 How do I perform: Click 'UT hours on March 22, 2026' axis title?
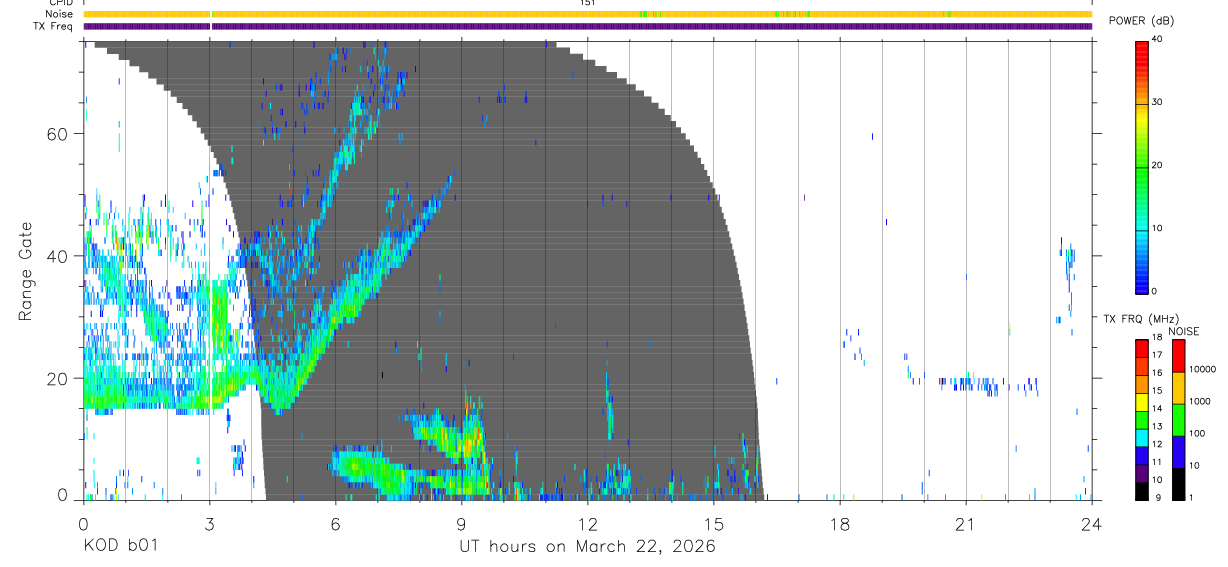click(587, 547)
